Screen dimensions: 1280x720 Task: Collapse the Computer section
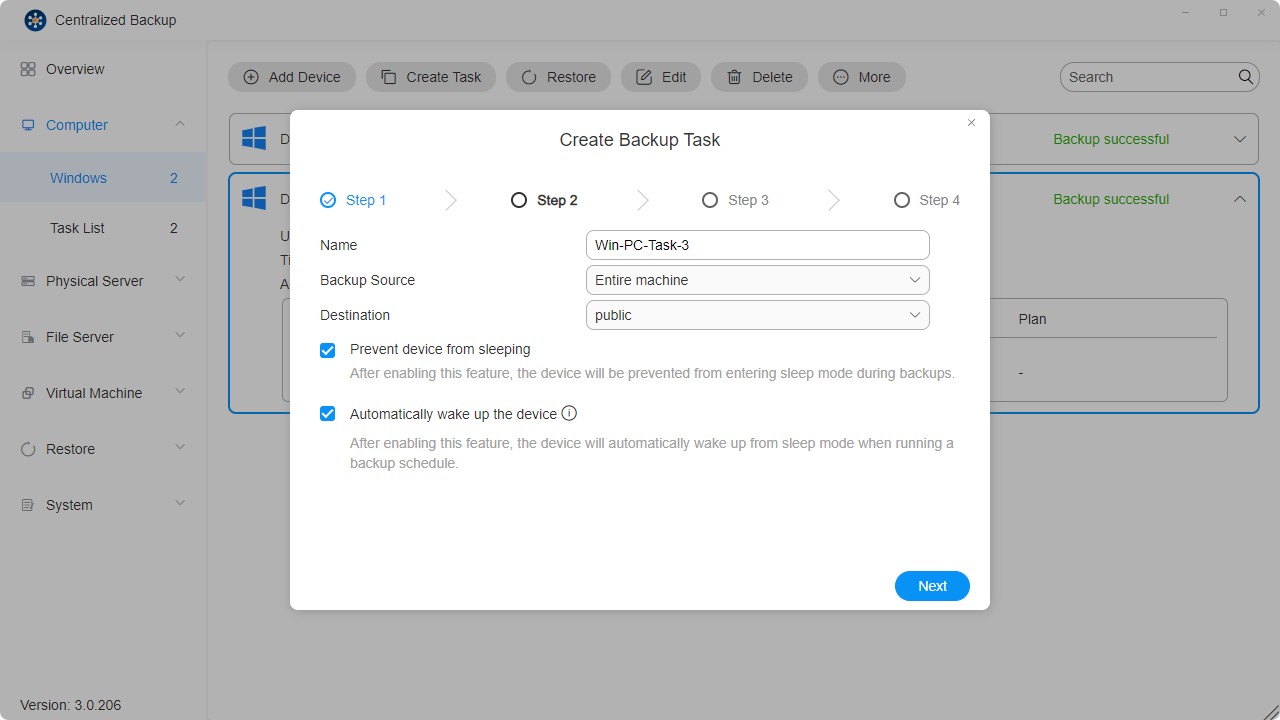point(180,124)
